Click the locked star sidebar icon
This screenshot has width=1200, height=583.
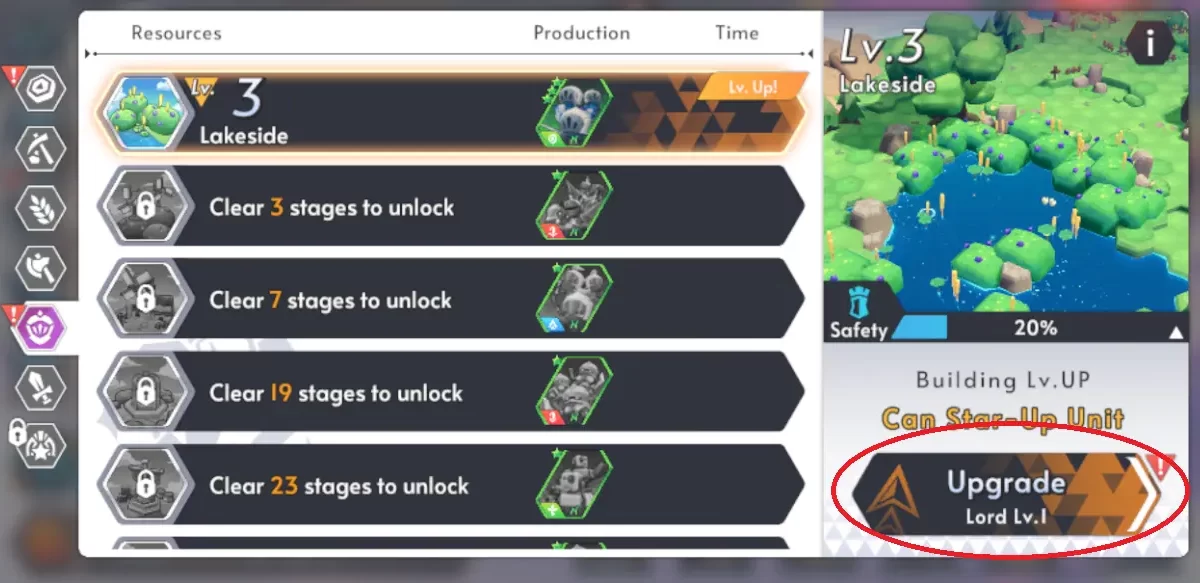[41, 444]
